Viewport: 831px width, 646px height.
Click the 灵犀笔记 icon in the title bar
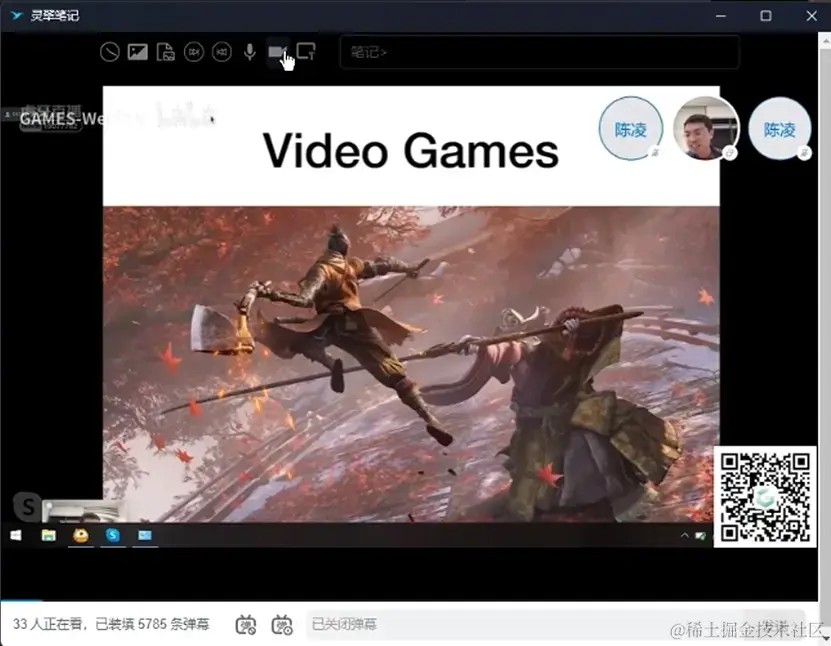click(x=14, y=15)
